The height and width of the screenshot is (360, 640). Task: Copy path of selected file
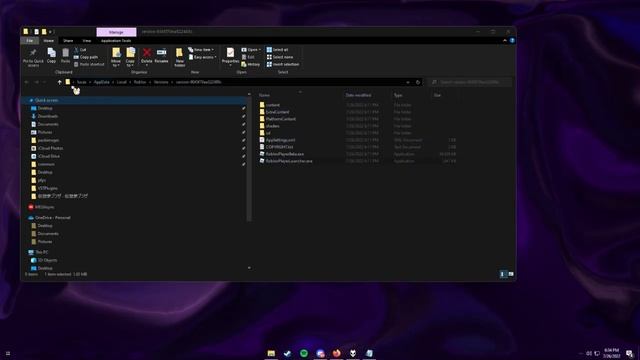[x=86, y=57]
